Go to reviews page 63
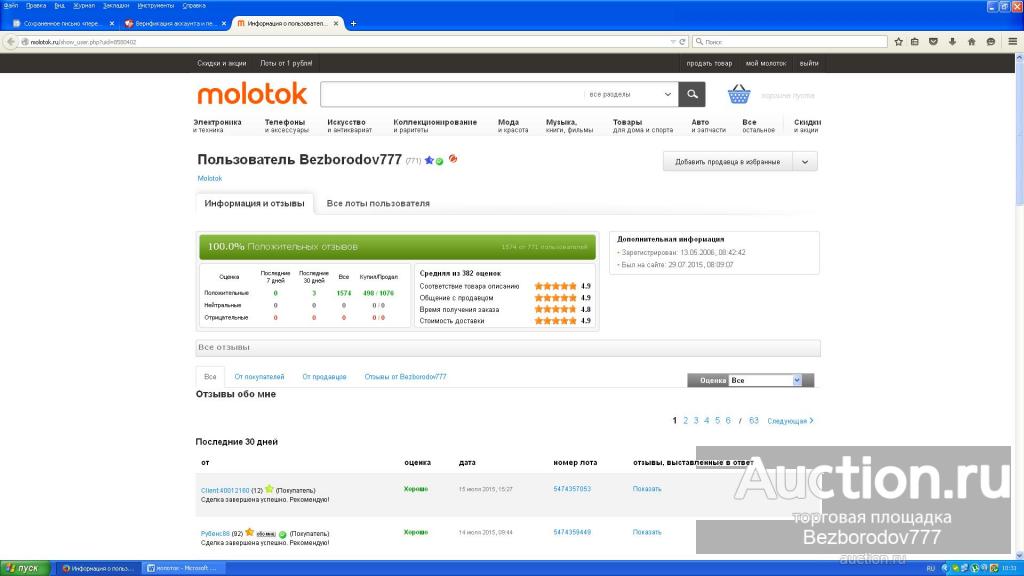Screen dimensions: 1024x576 point(754,421)
